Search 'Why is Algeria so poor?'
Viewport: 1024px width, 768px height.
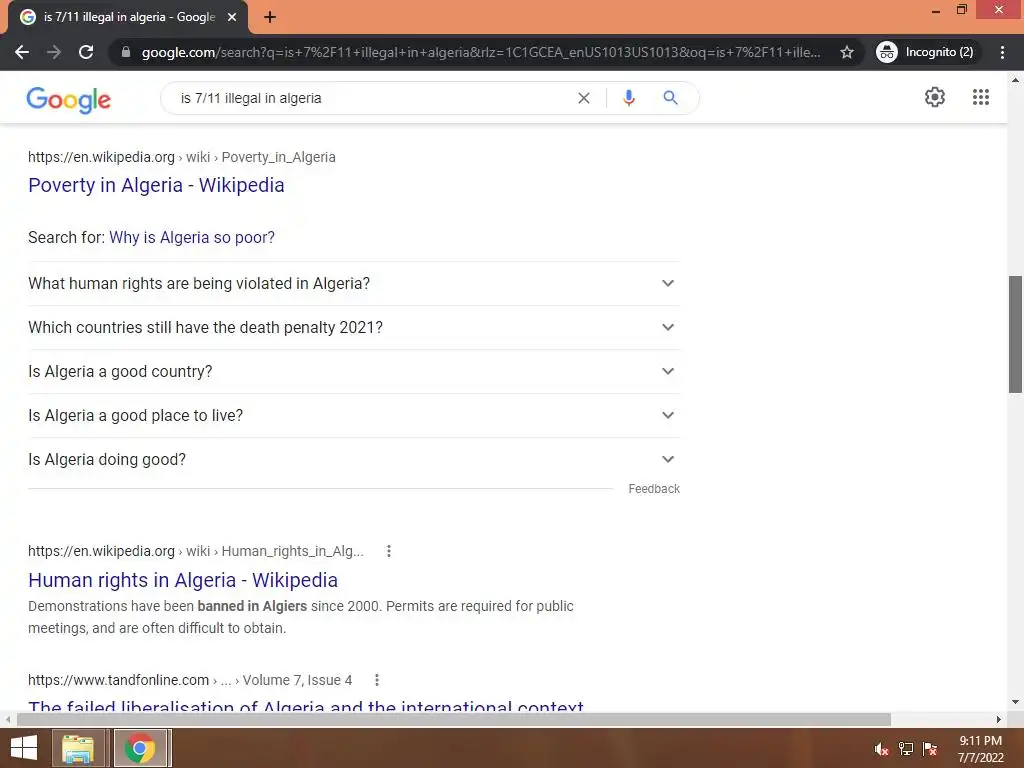pyautogui.click(x=192, y=237)
